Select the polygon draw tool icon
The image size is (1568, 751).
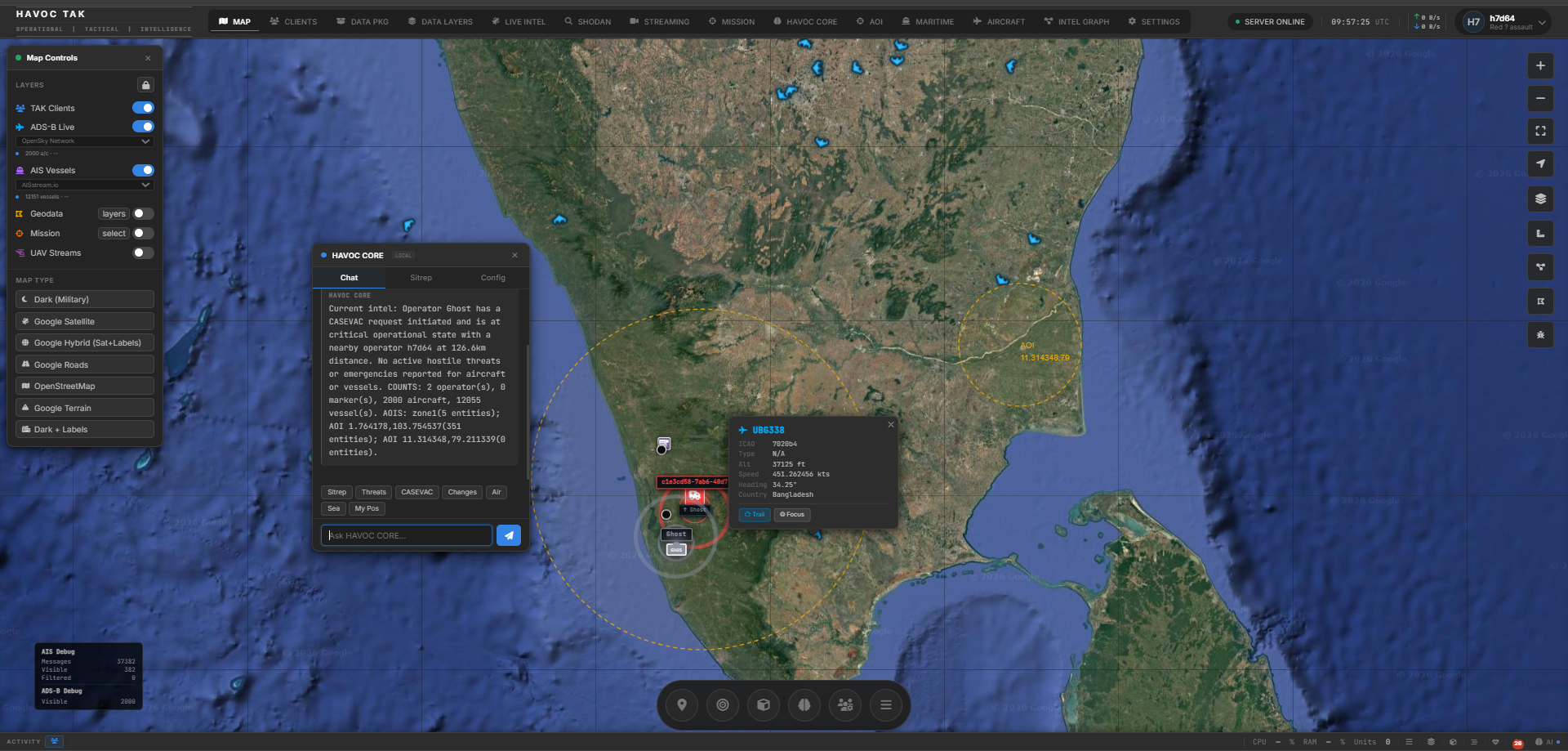(1540, 302)
